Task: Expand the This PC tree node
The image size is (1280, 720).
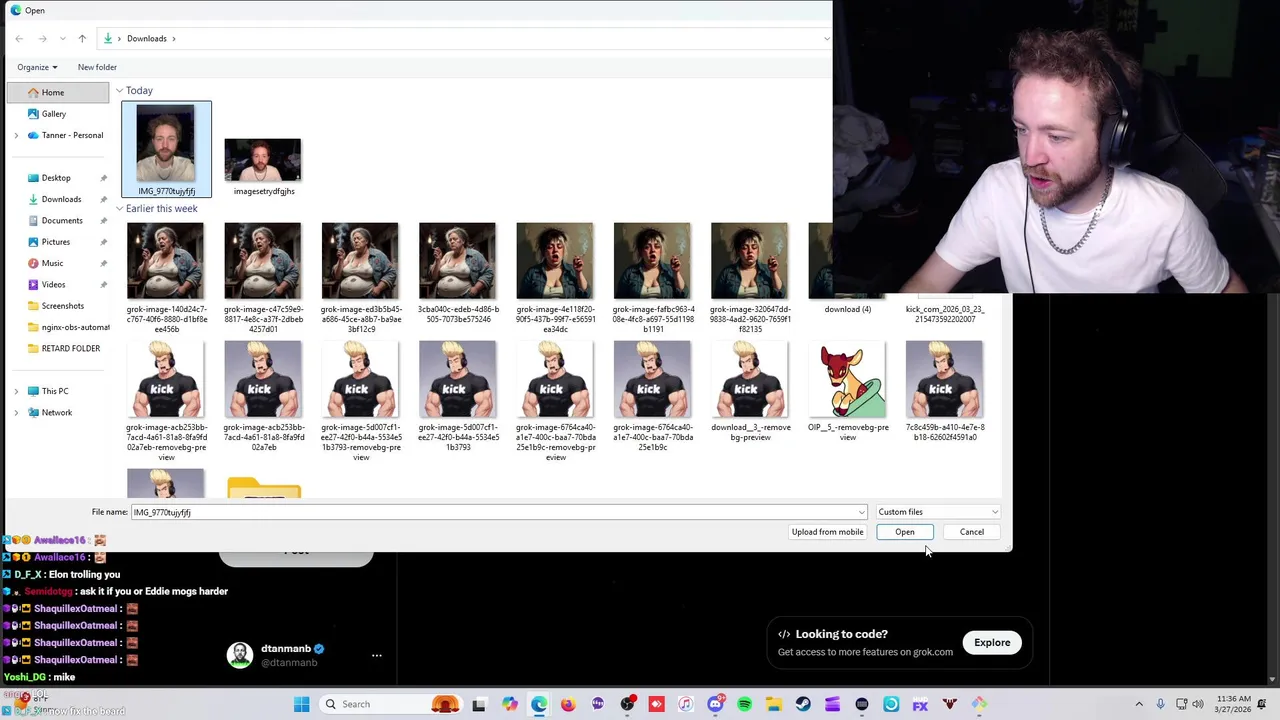Action: pyautogui.click(x=16, y=391)
